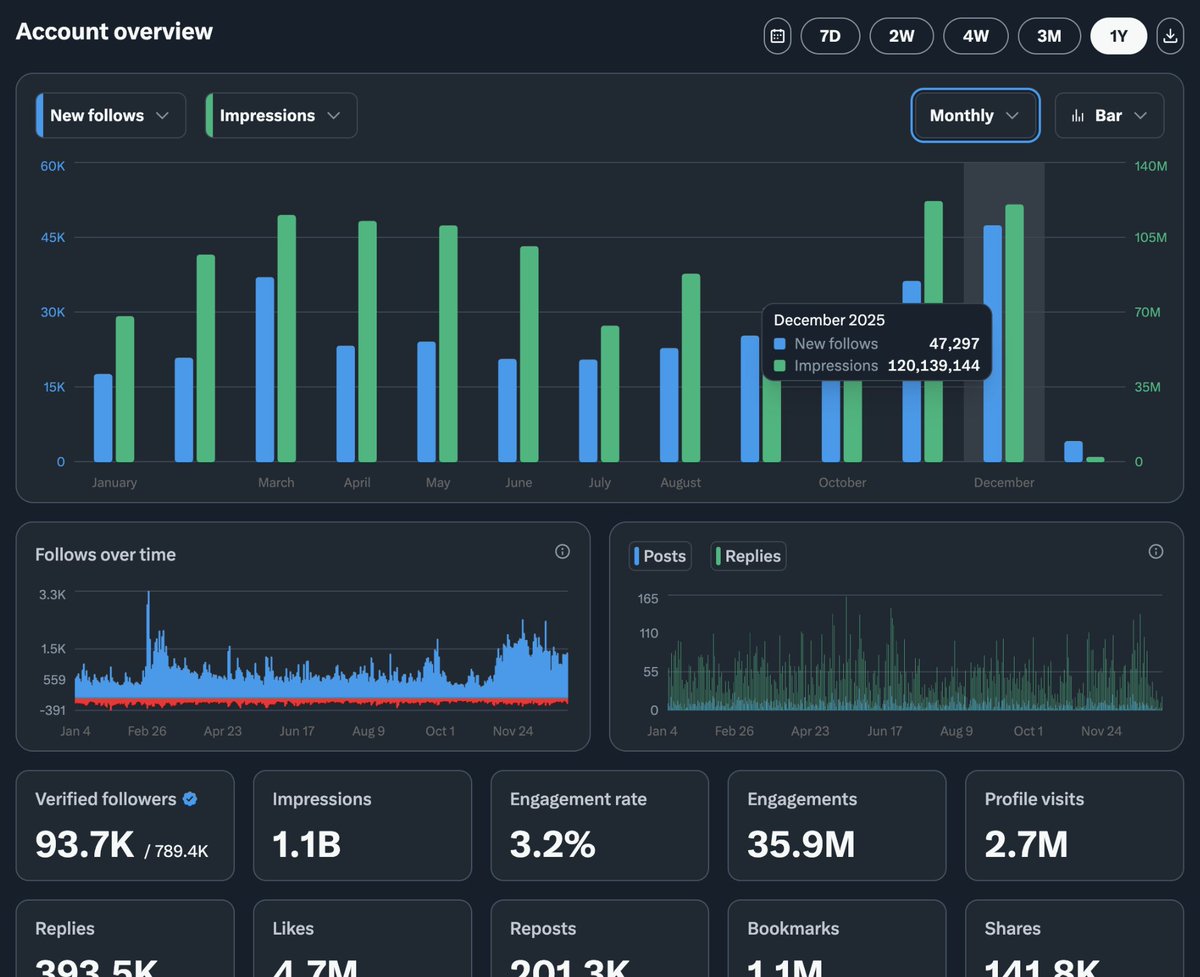Open the New follows metric dropdown
The width and height of the screenshot is (1200, 977).
tap(110, 116)
